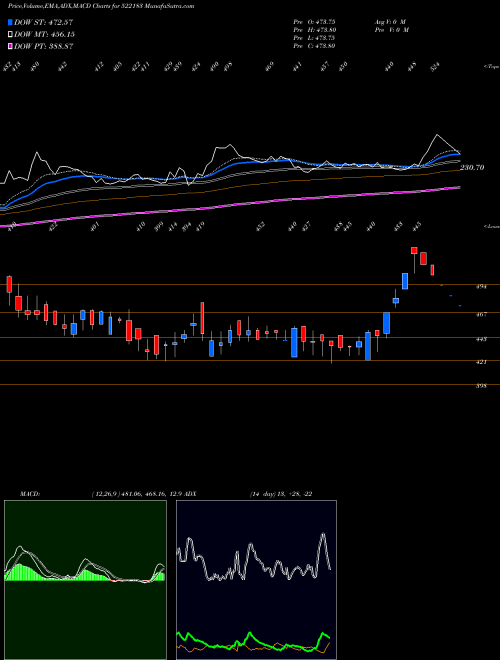This screenshot has height=660, width=500.
Task: Click the 421 price level label
Action: tap(481, 362)
